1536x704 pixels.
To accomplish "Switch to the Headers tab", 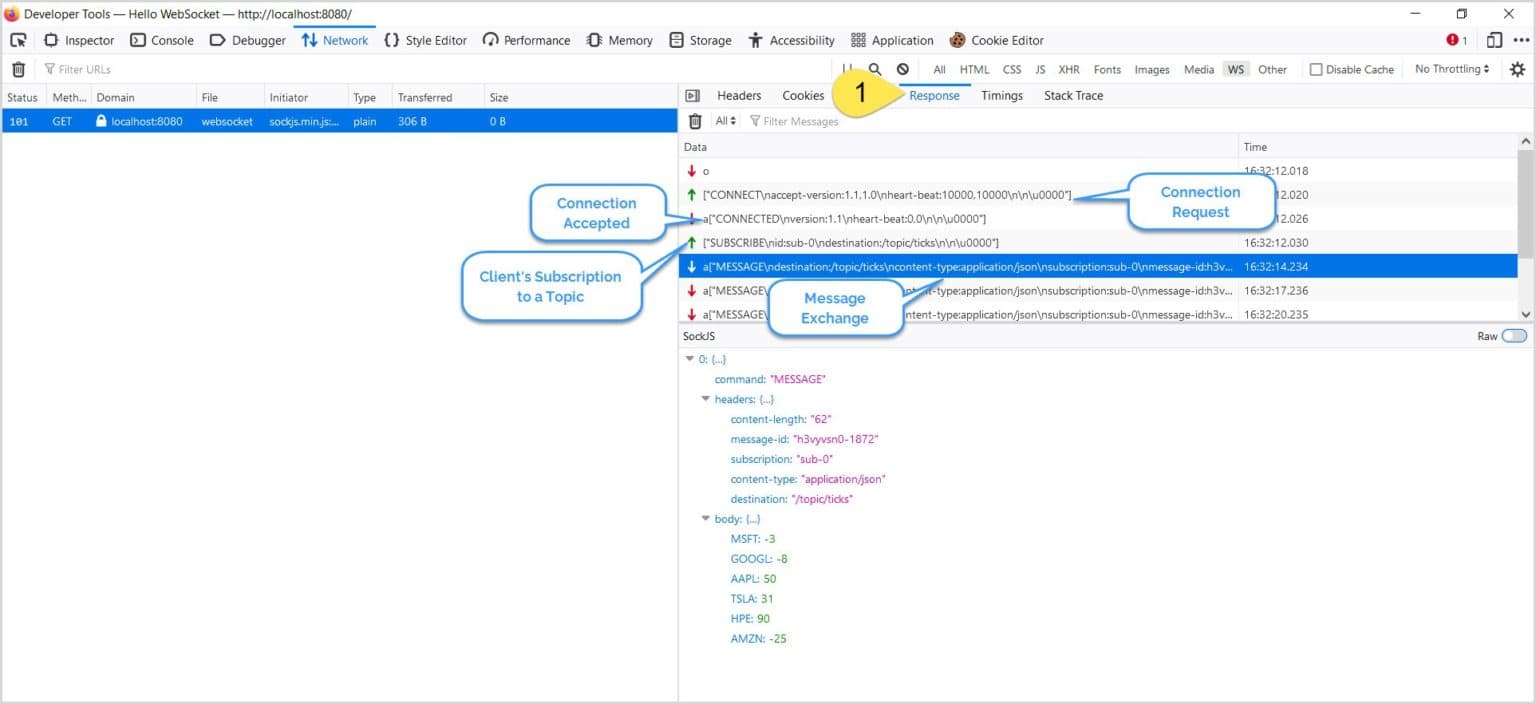I will 738,95.
